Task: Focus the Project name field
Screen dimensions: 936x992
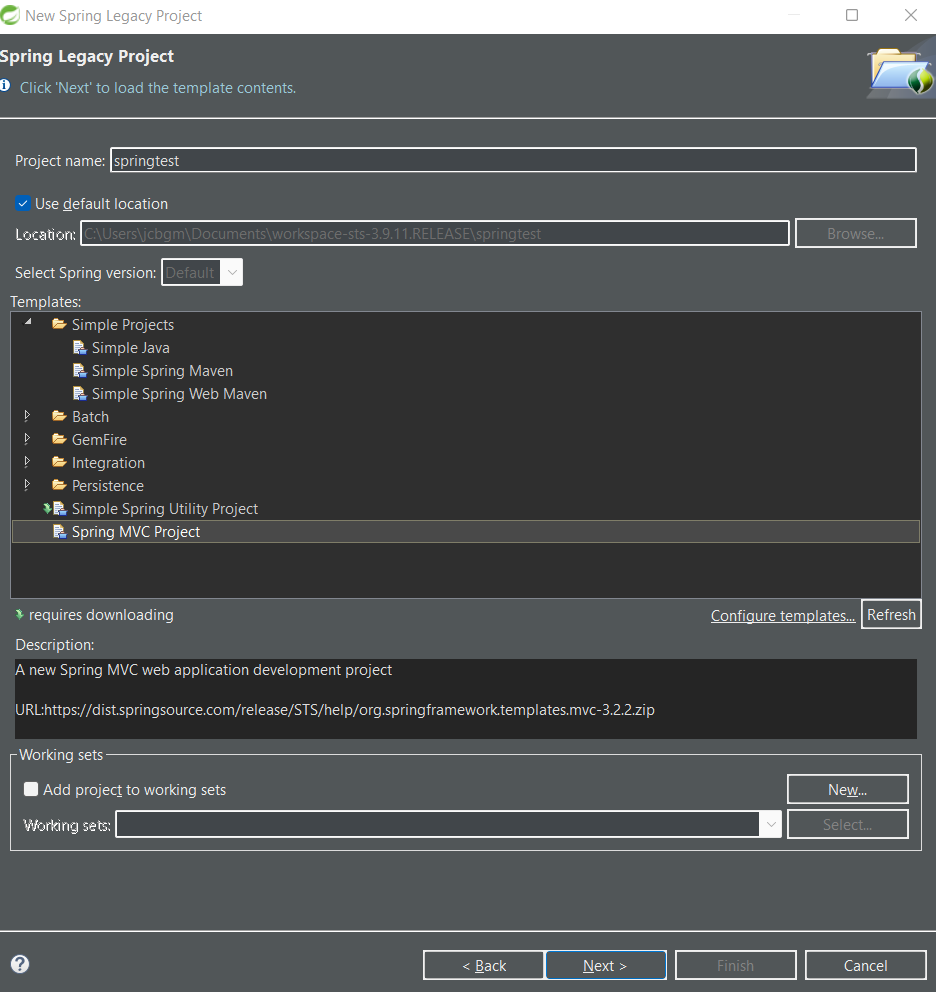Action: click(x=513, y=160)
